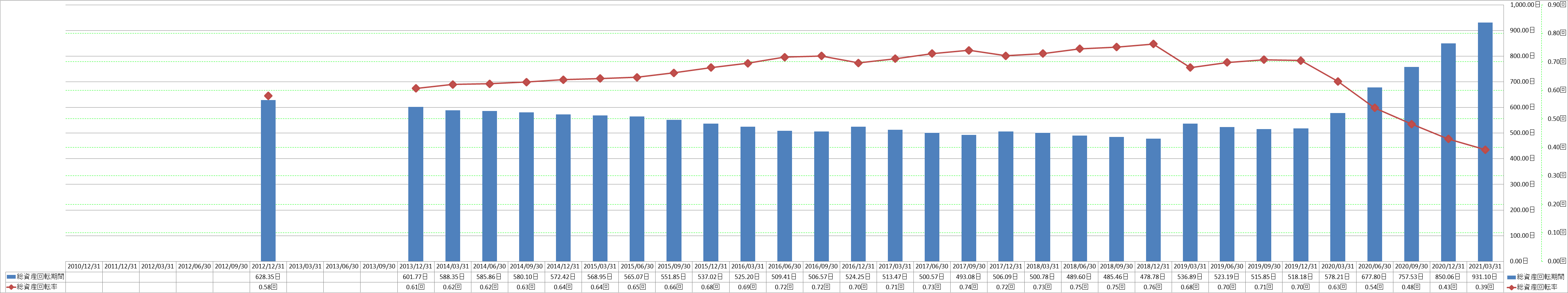
Task: Click the 0.90回 secondary axis label
Action: click(1557, 5)
